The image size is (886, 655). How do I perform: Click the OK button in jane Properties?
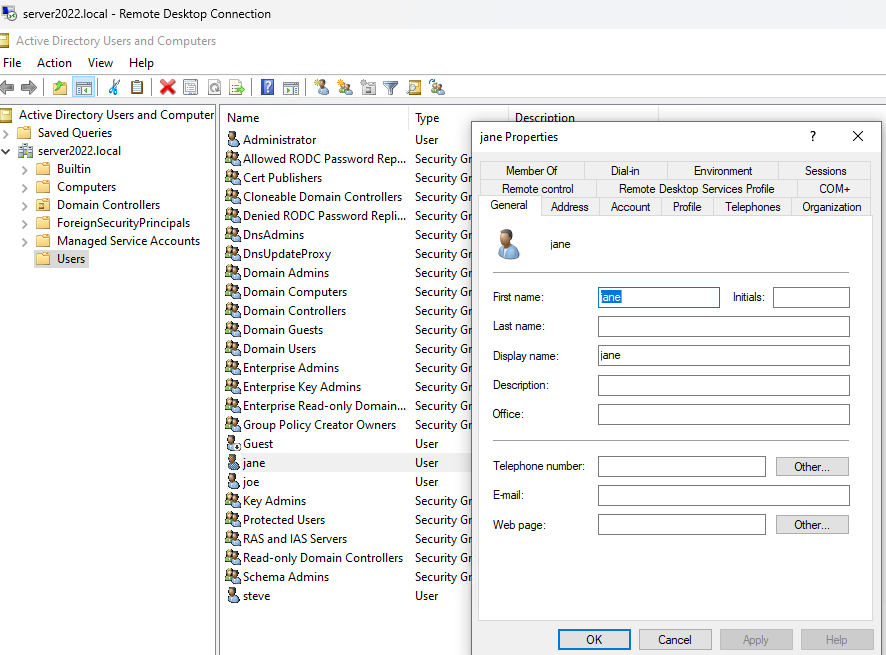594,640
